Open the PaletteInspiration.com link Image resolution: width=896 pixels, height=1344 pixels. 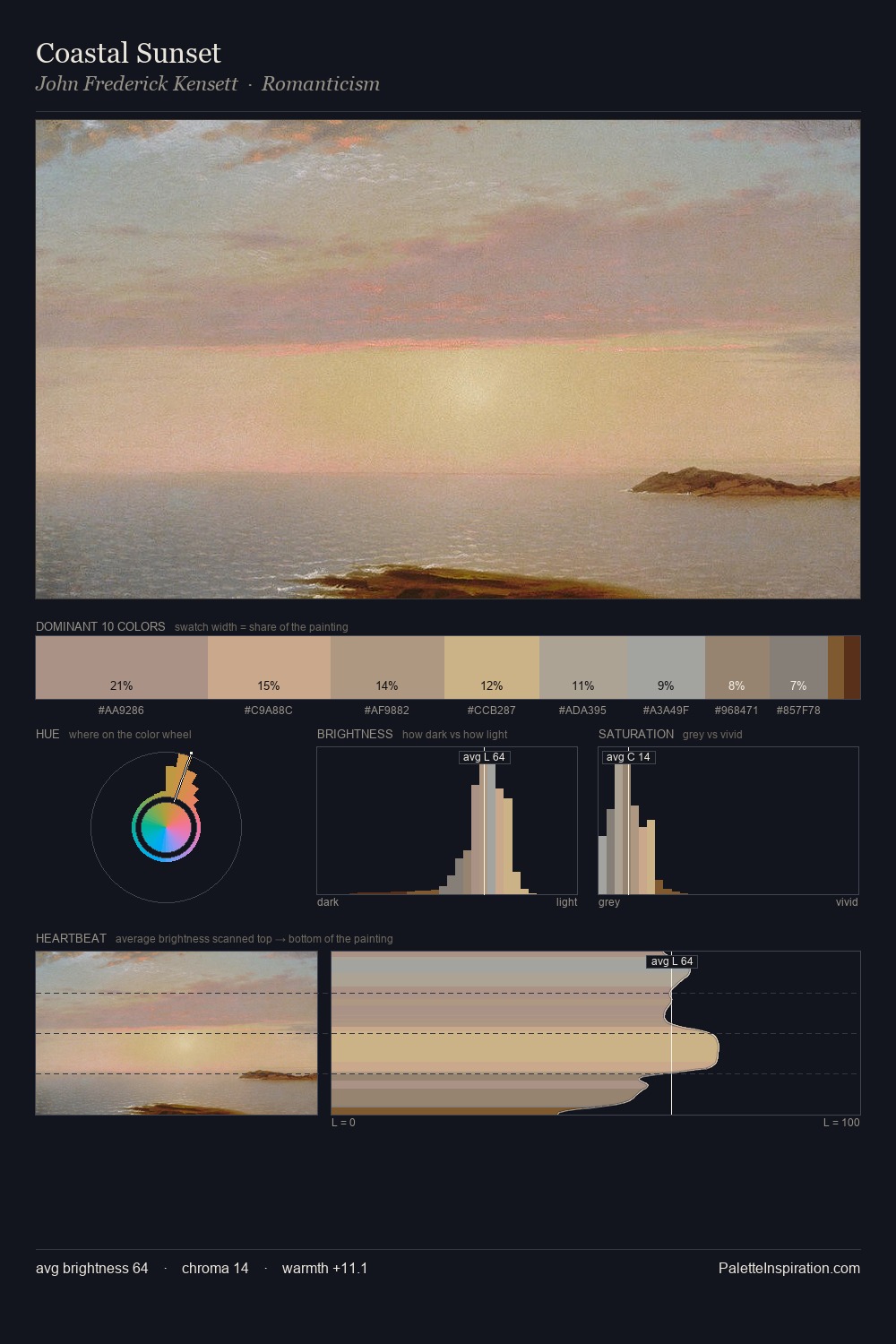point(789,1268)
